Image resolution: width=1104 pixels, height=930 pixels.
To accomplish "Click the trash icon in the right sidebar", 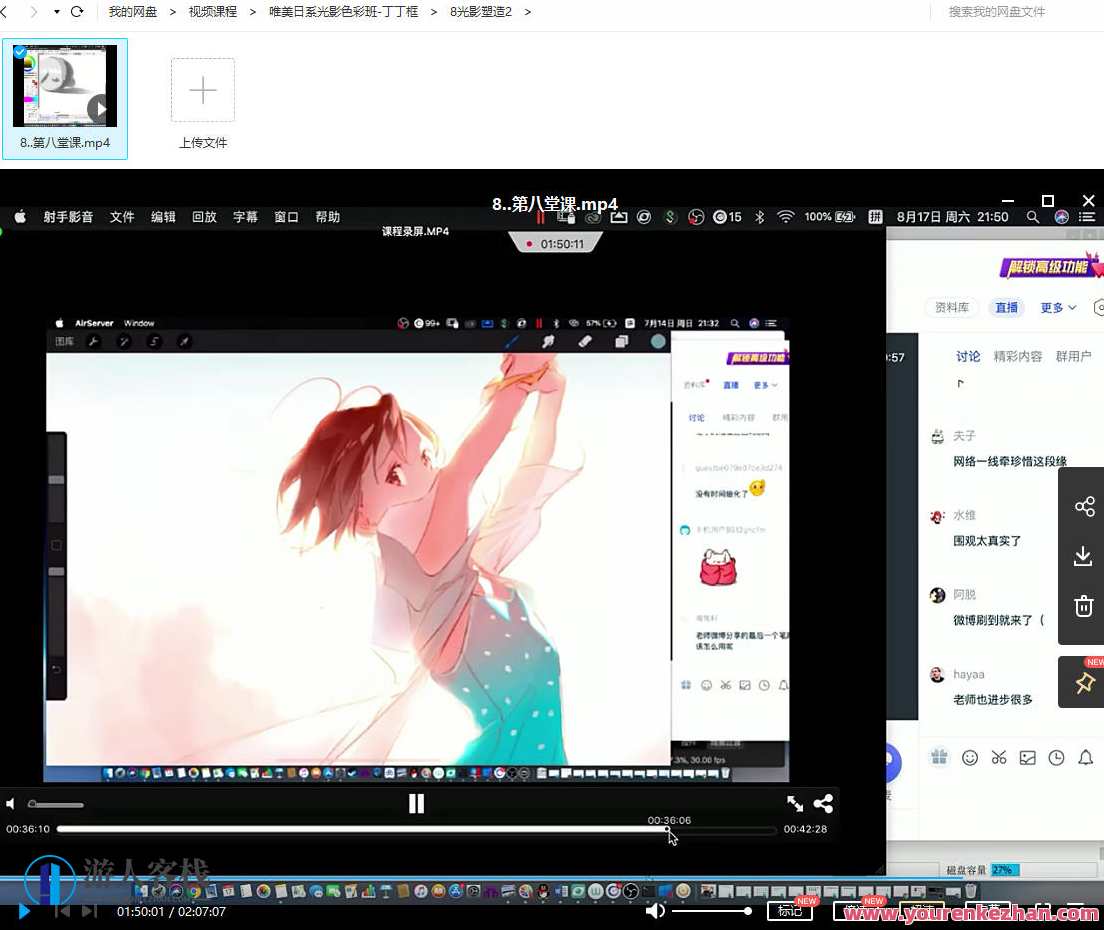I will pos(1084,606).
